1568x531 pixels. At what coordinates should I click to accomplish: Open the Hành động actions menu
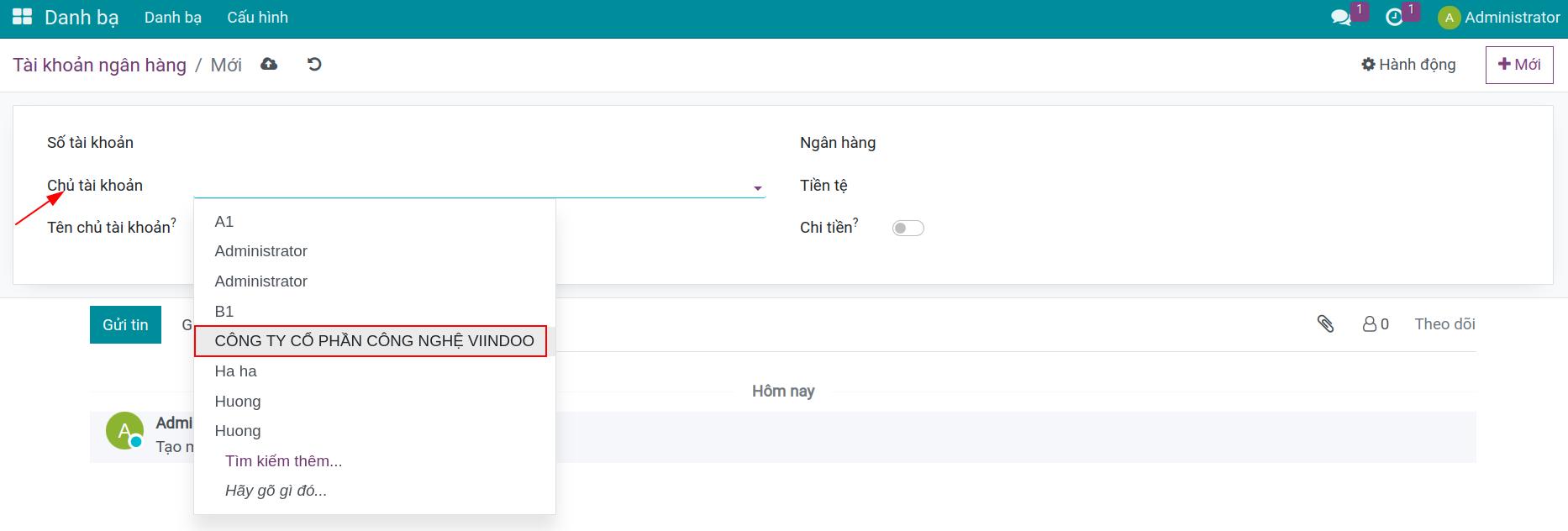click(1409, 65)
